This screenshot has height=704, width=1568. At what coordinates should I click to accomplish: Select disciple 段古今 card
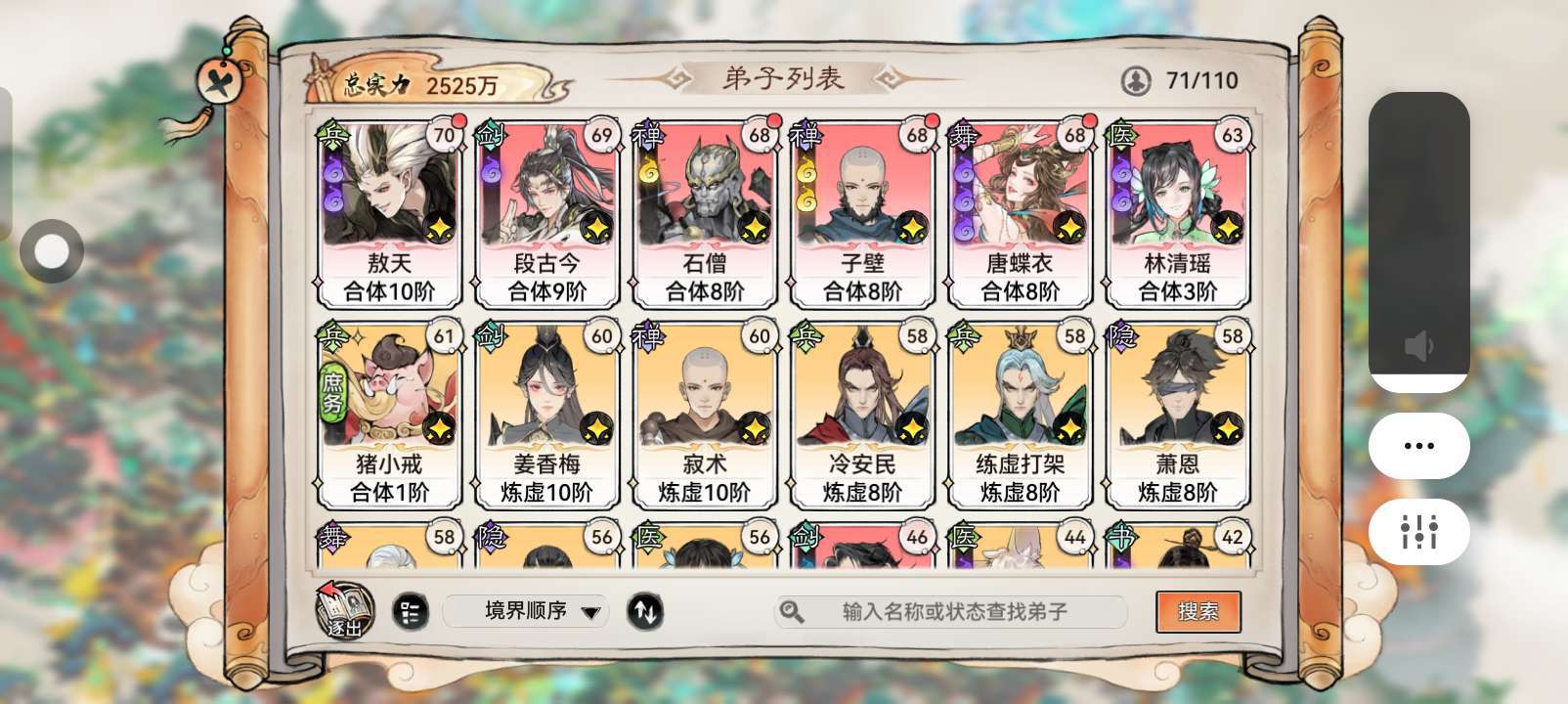pos(547,214)
